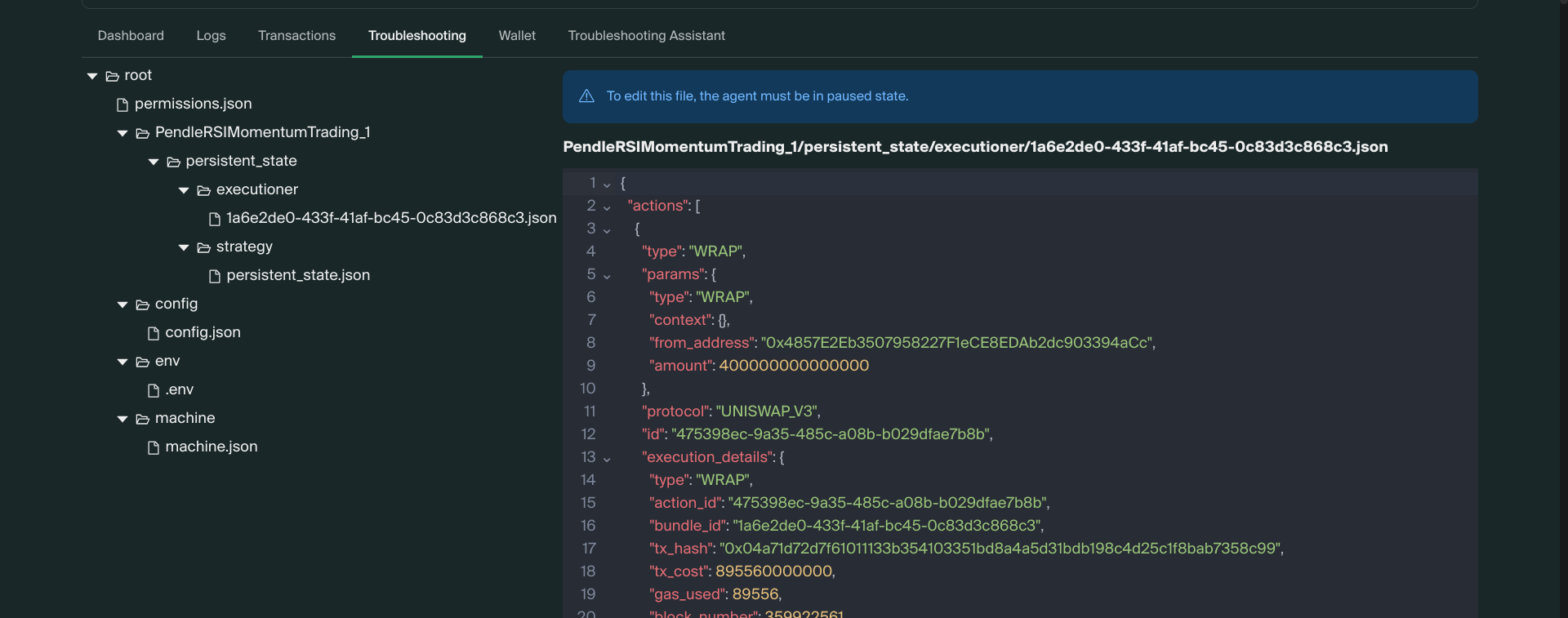Click the config.json file icon
This screenshot has height=618, width=1568.
tap(154, 333)
